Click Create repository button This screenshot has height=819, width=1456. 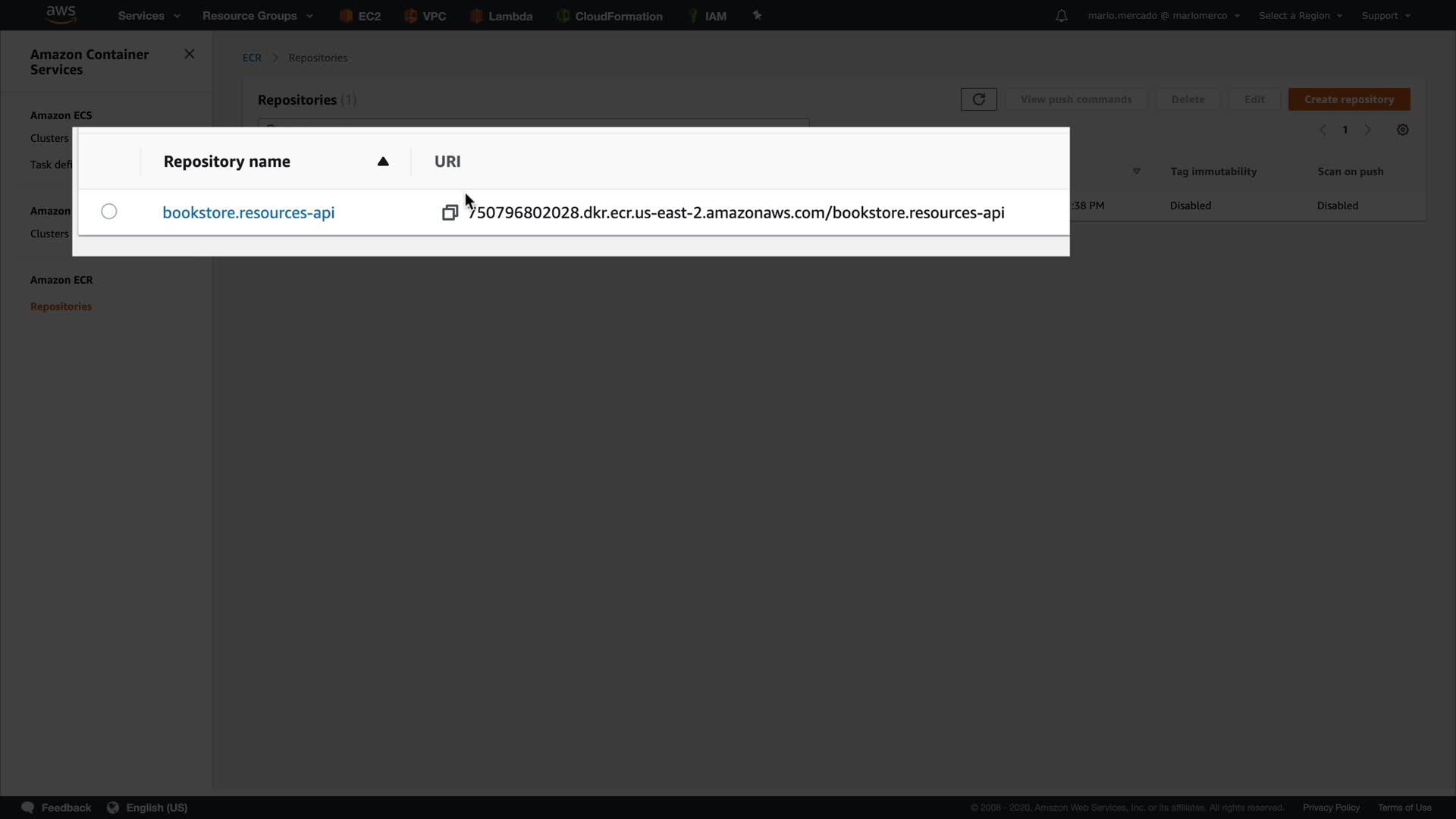[x=1348, y=99]
